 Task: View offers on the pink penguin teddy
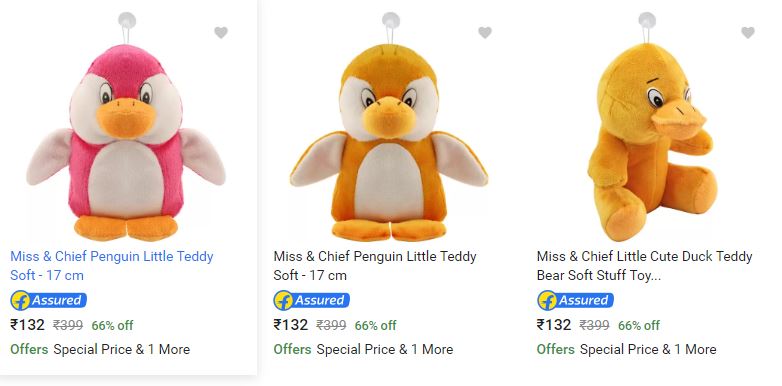[100, 349]
